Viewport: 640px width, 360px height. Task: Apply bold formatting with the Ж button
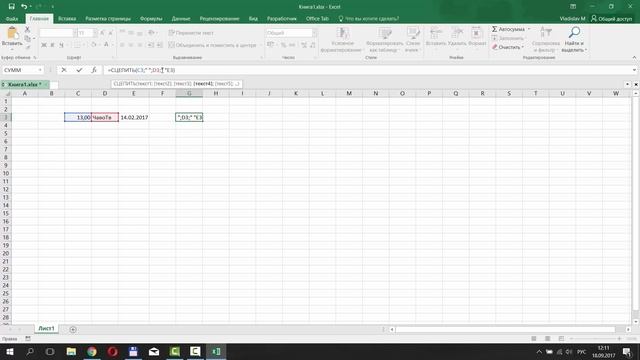44,45
